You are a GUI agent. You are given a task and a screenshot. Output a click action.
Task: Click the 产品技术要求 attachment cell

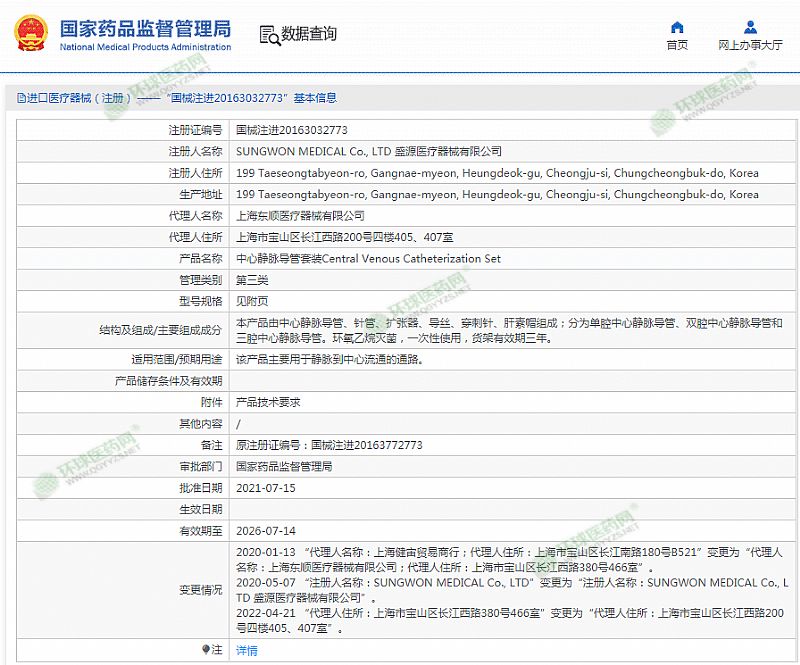[267, 402]
